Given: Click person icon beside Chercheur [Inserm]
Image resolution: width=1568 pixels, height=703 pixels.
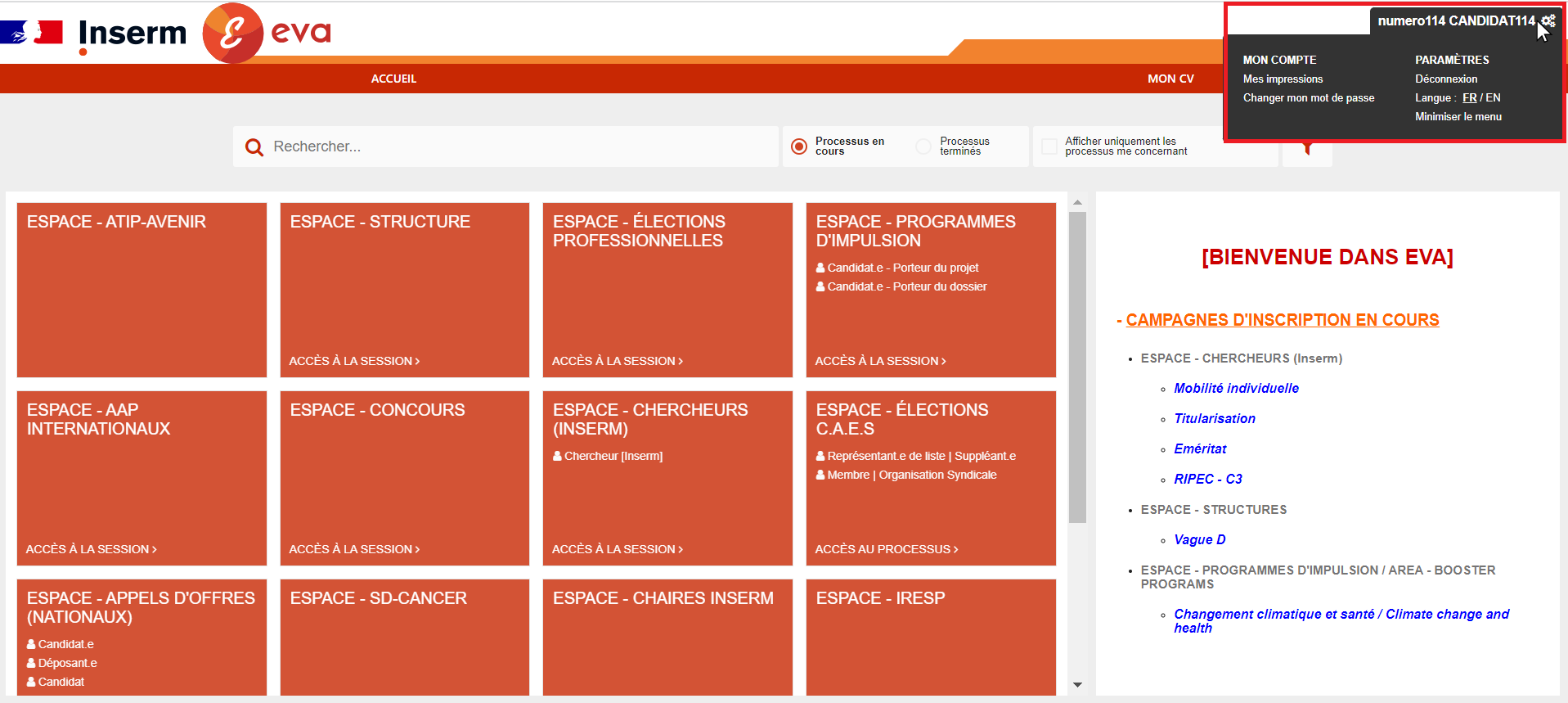Looking at the screenshot, I should [557, 456].
